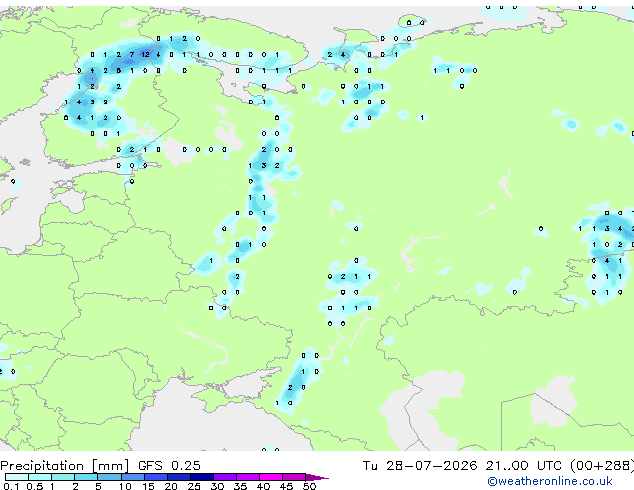Choose the 10–15 mm blue legend swatch
The image size is (634, 490).
133,477
